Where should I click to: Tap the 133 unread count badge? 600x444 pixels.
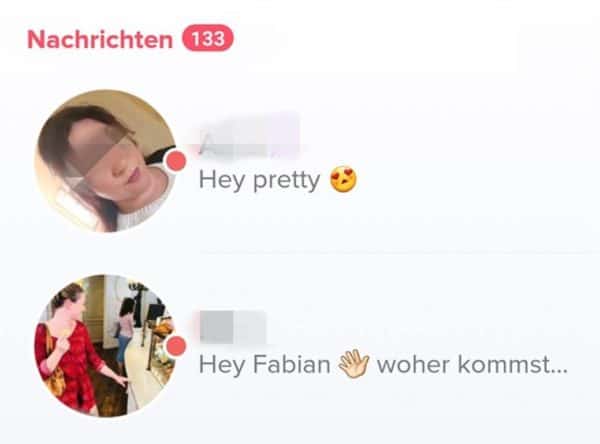tap(208, 38)
